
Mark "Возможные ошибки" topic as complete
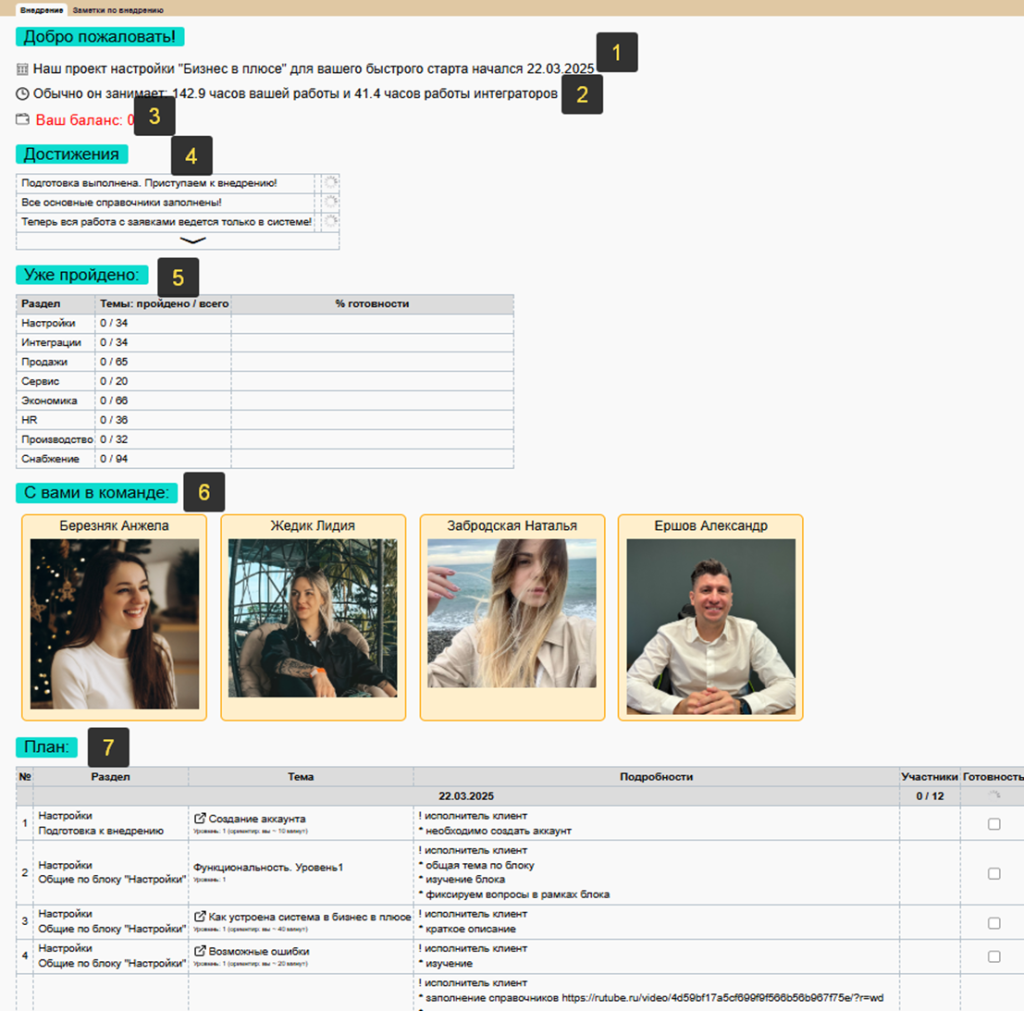pos(993,957)
